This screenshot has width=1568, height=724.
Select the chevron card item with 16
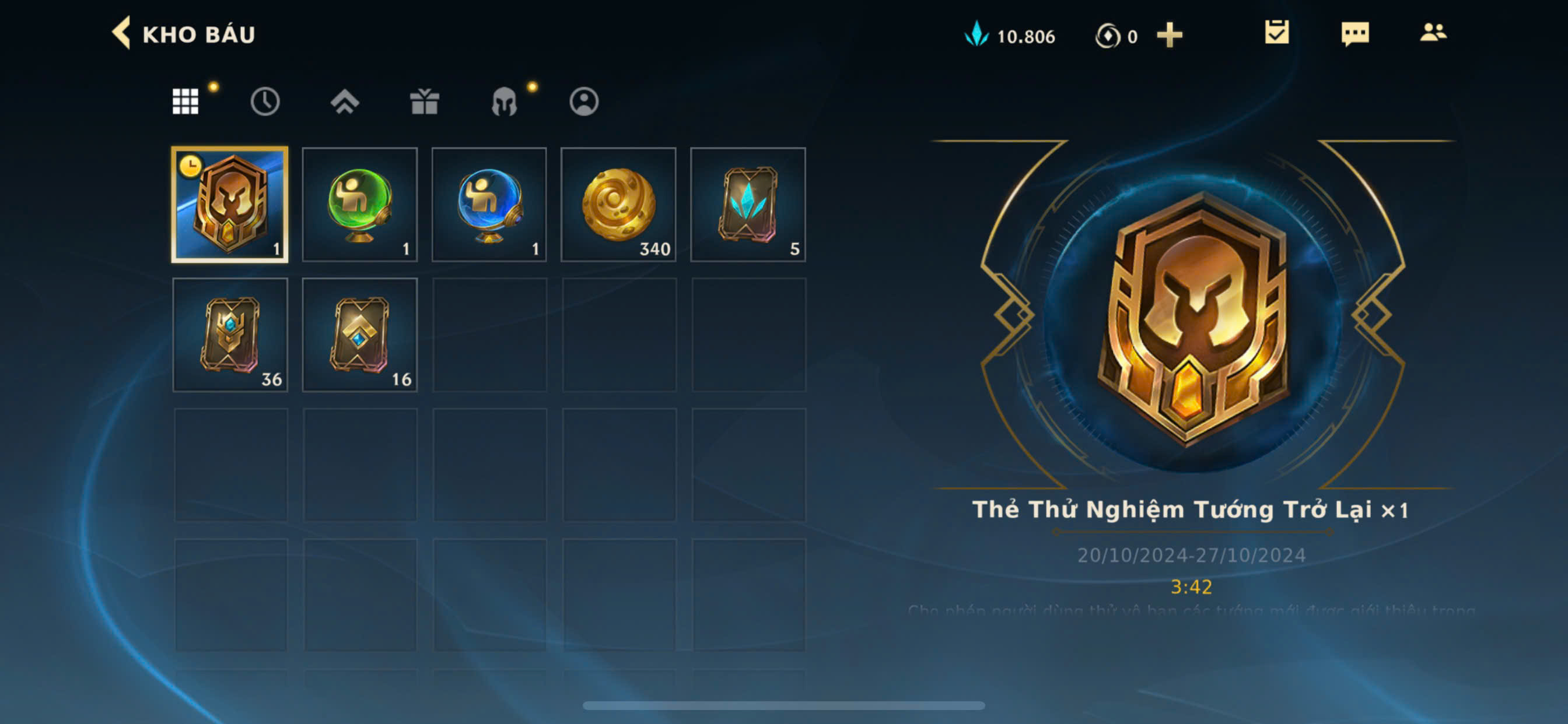pos(360,335)
